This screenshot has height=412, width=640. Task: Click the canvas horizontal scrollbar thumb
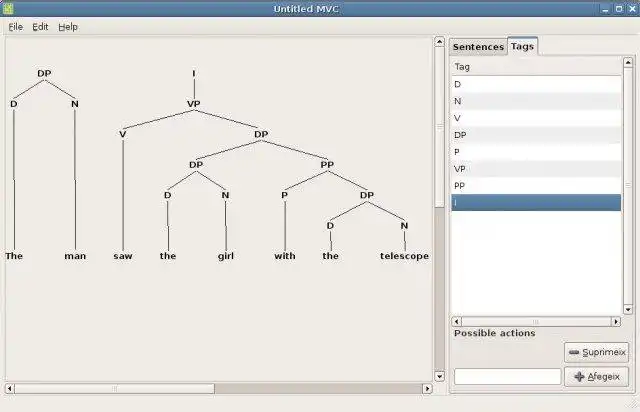pos(115,388)
